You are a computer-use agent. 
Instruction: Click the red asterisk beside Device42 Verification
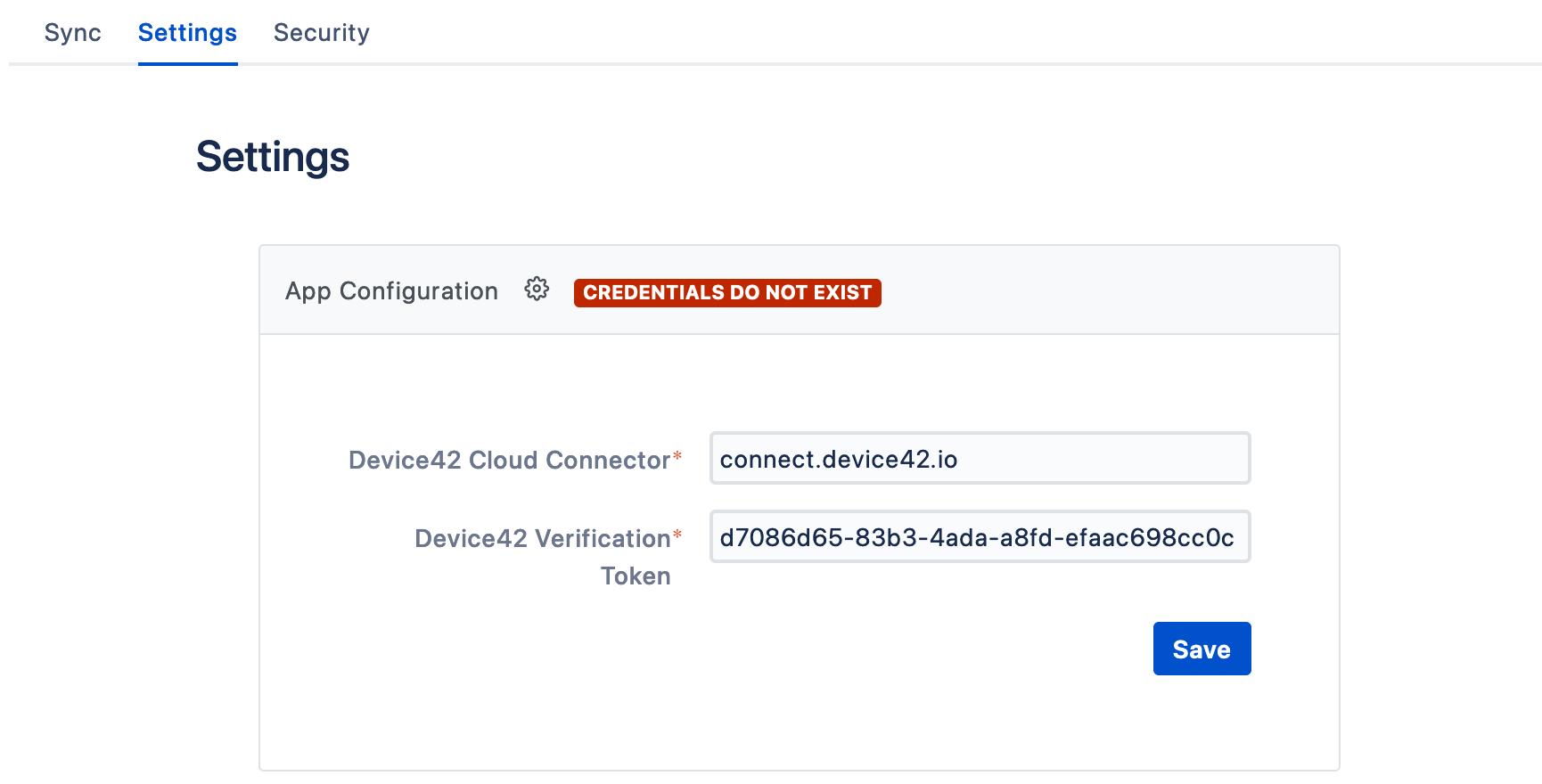tap(677, 535)
